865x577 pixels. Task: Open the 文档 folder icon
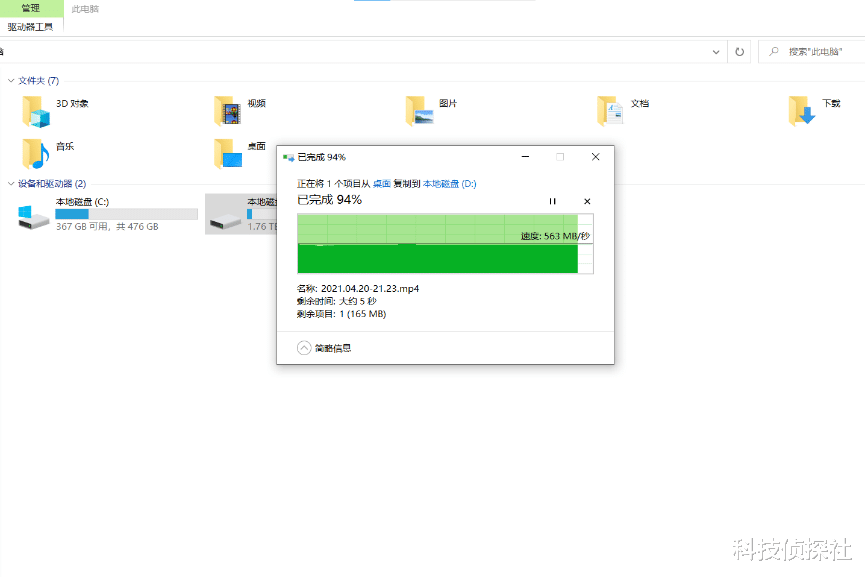point(611,111)
